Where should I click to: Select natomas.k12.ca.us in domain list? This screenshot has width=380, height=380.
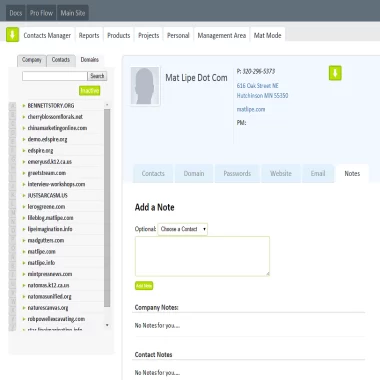point(49,285)
